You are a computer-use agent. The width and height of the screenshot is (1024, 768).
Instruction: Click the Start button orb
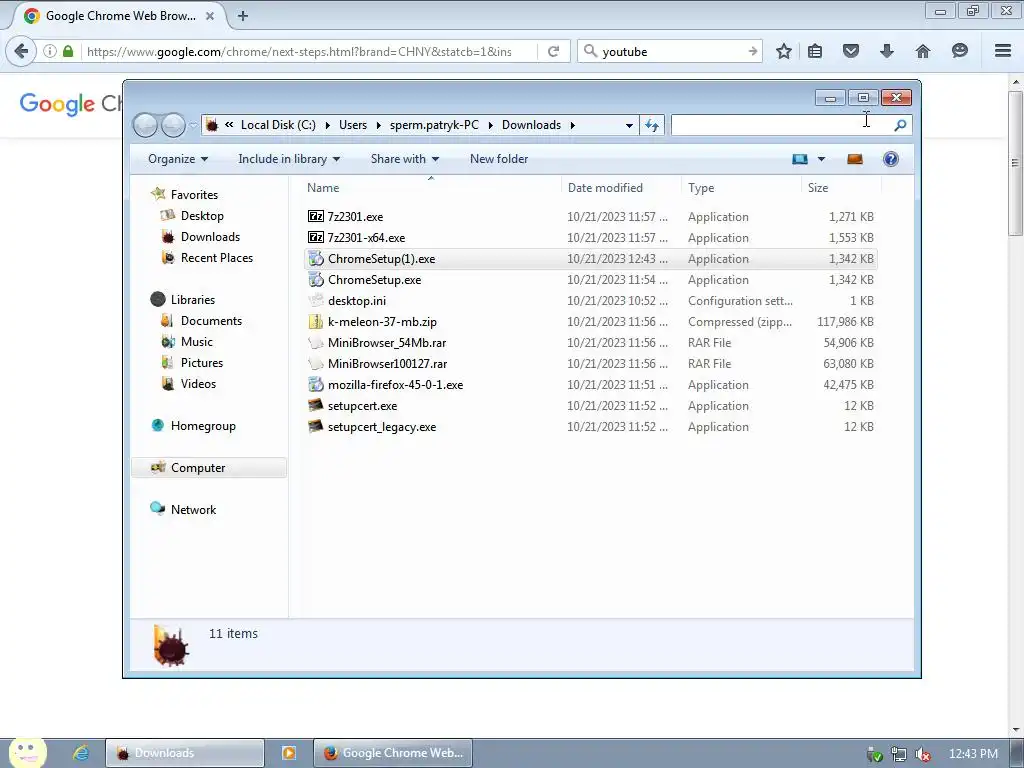27,752
